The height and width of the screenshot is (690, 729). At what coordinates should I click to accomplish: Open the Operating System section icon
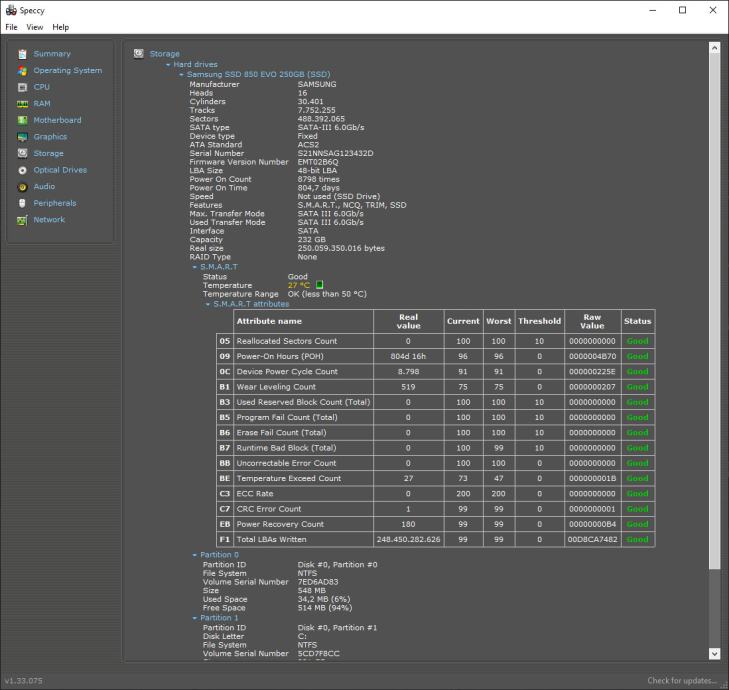pyautogui.click(x=22, y=71)
